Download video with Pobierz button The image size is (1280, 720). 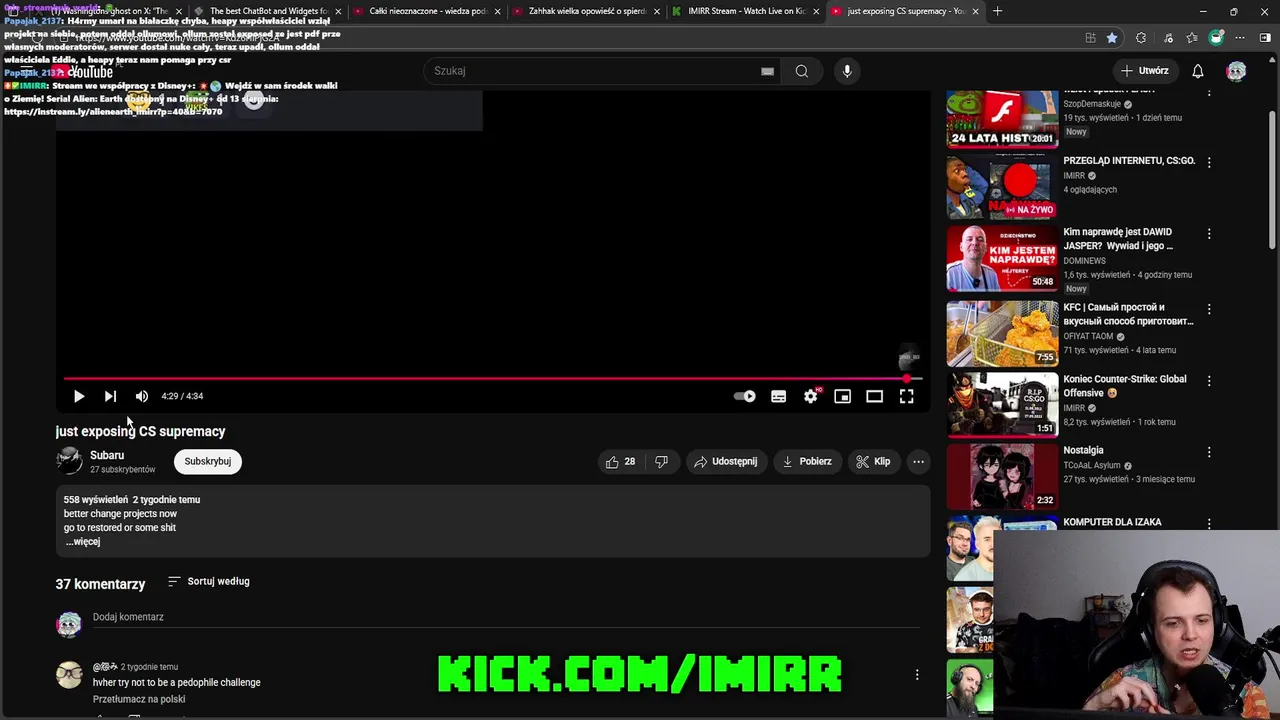[807, 461]
